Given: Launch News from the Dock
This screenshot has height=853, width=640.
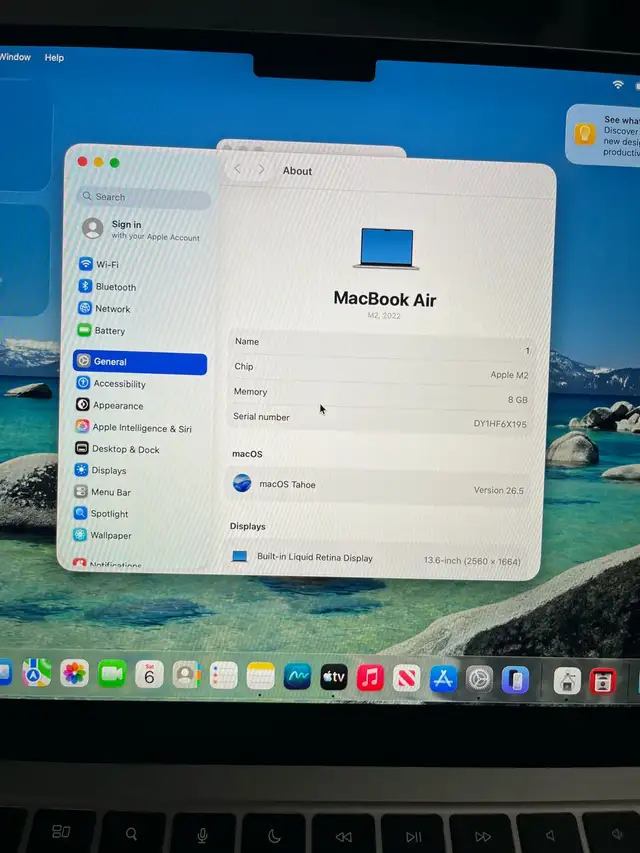Looking at the screenshot, I should click(407, 678).
